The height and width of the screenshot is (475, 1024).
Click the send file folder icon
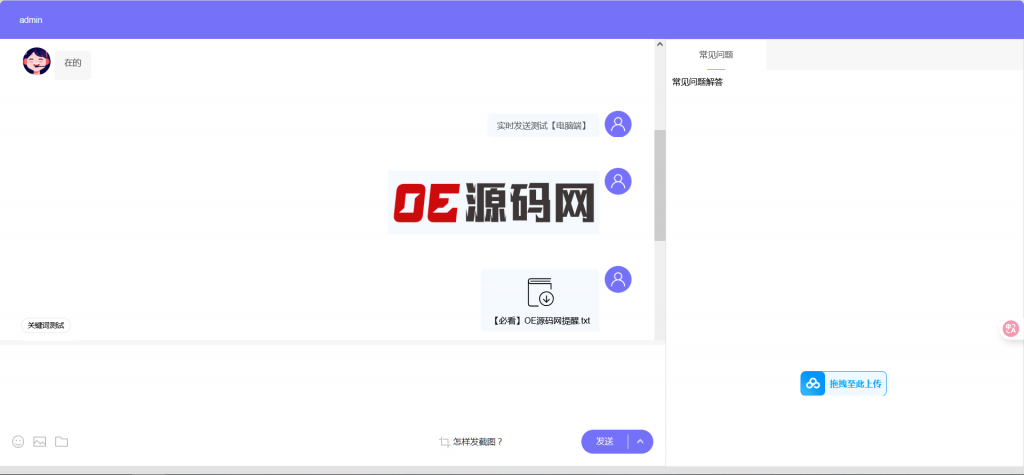point(61,442)
